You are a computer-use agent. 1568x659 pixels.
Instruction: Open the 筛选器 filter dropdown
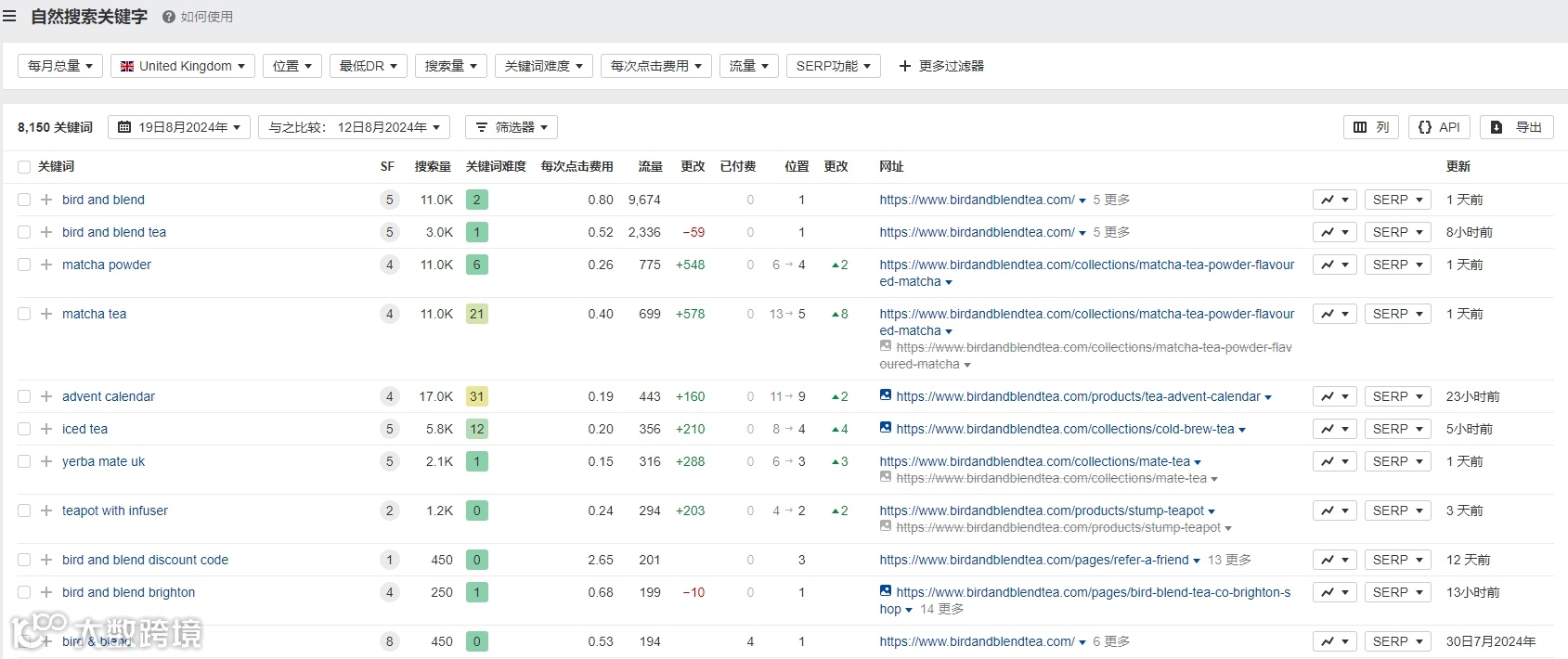511,127
